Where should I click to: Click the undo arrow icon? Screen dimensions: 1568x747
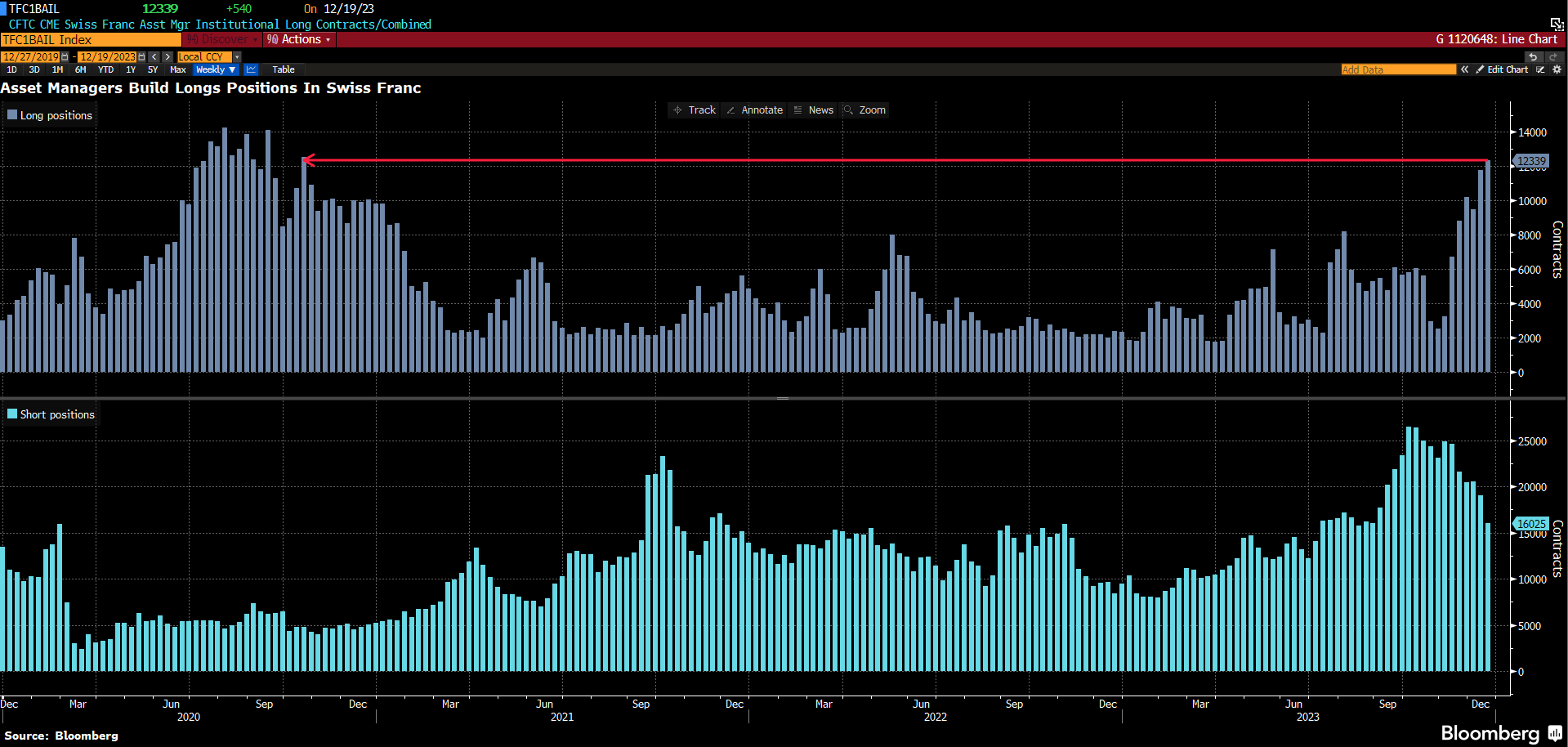[x=1533, y=56]
